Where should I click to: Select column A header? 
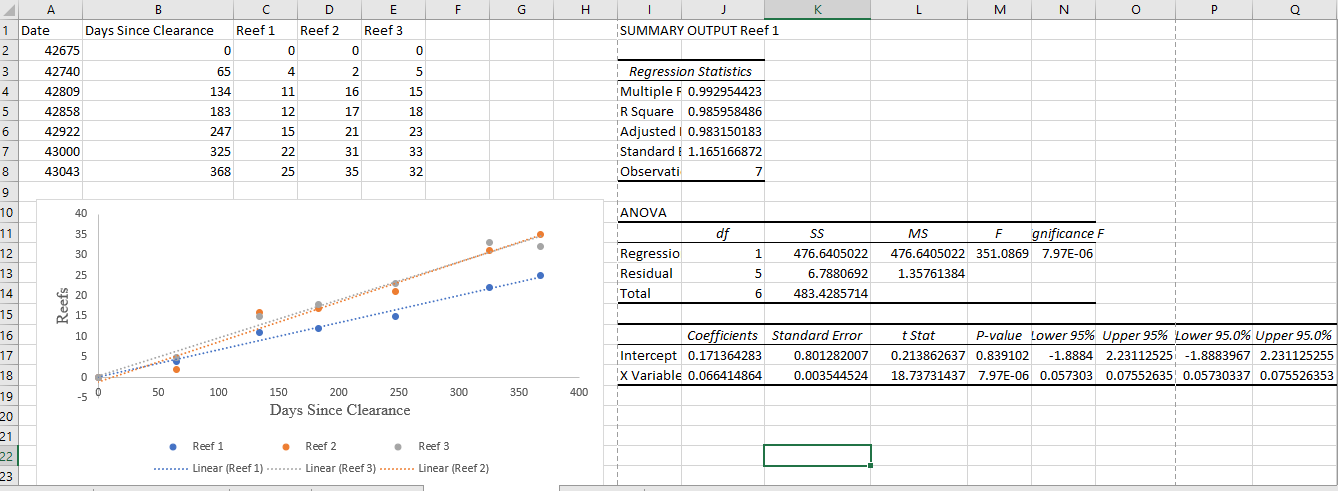50,9
